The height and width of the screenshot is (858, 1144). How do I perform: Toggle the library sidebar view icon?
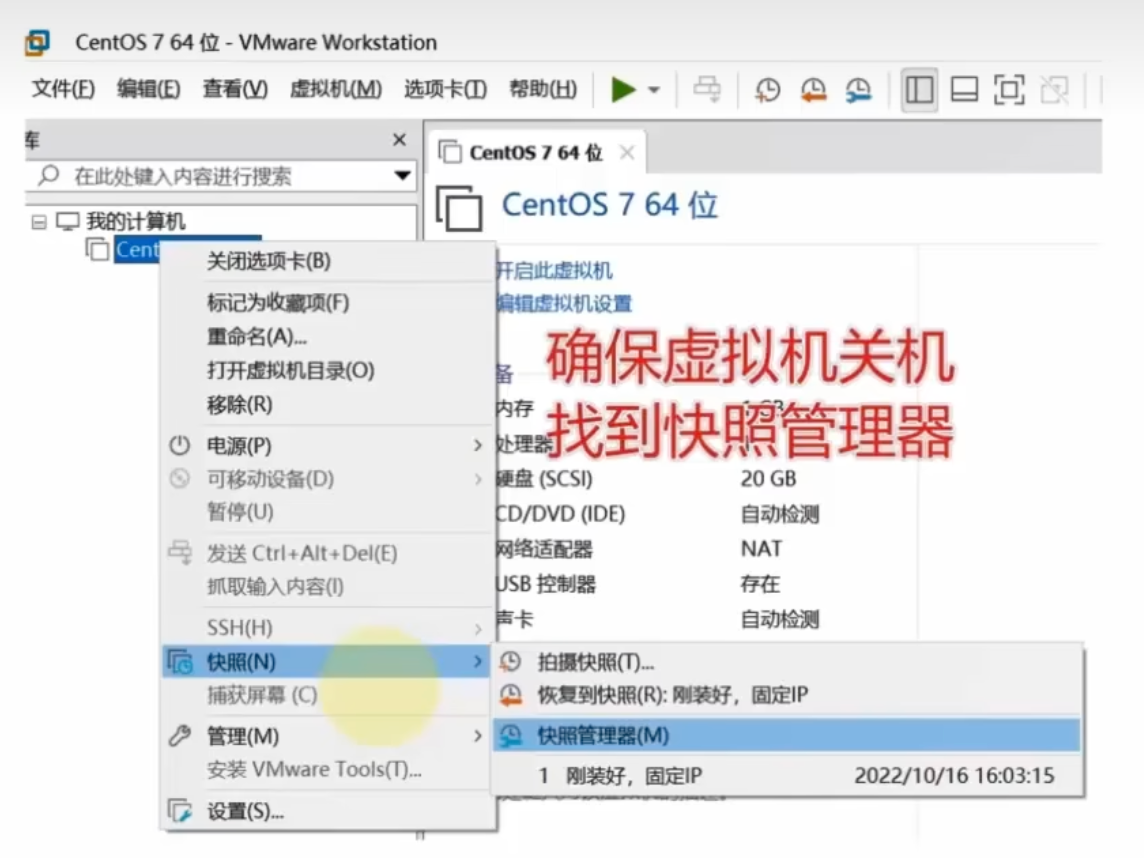point(919,90)
